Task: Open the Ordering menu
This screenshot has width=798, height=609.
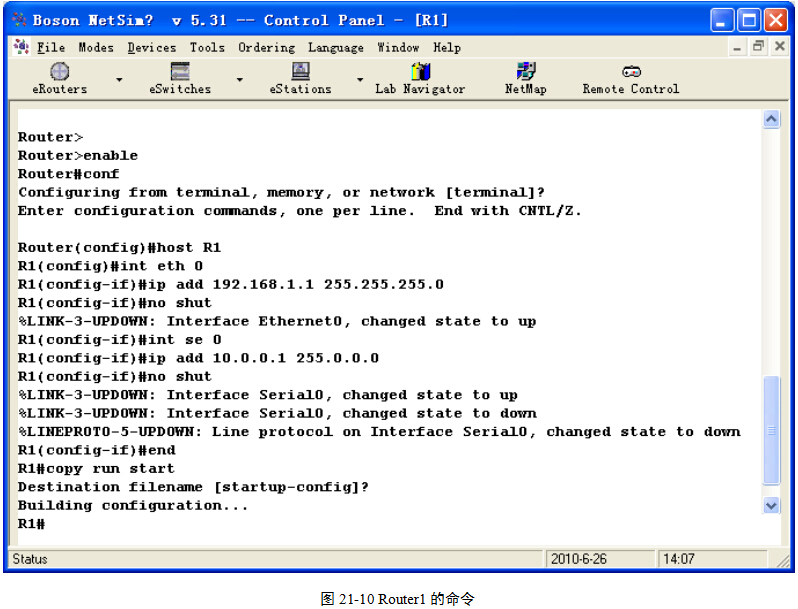Action: tap(267, 47)
